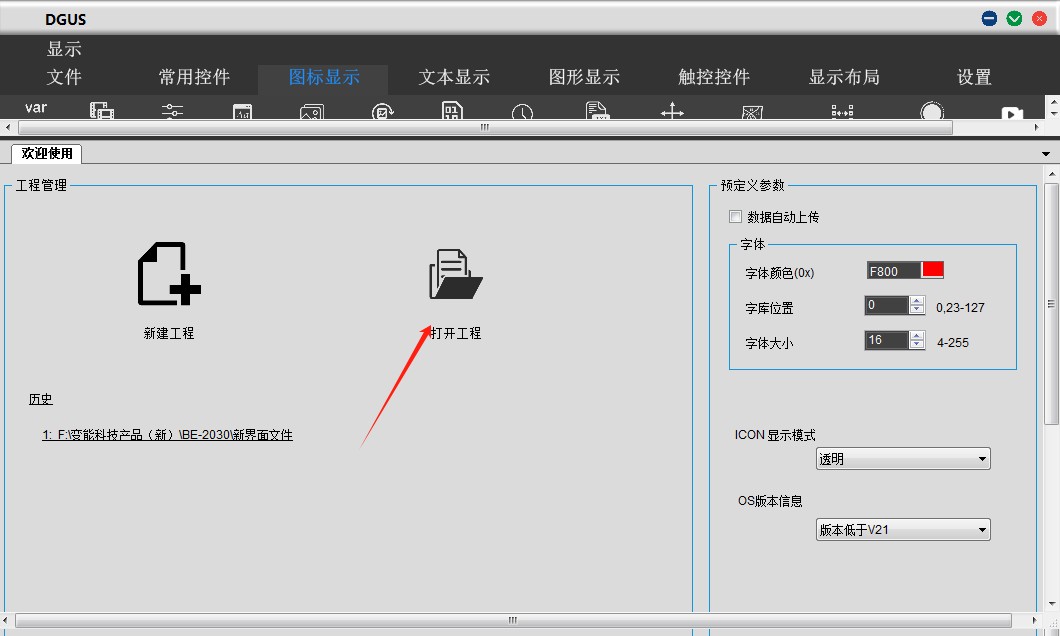
Task: Switch to the 文本显示 tab
Action: [x=454, y=77]
